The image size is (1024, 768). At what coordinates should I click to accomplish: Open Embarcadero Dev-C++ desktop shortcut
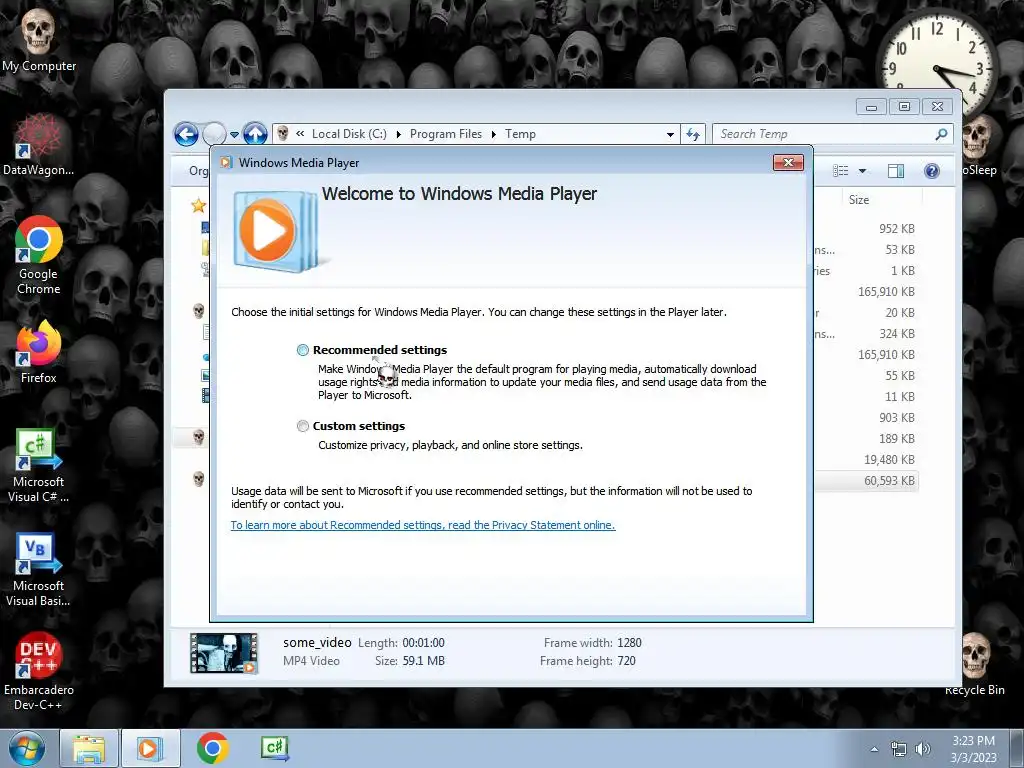(39, 672)
